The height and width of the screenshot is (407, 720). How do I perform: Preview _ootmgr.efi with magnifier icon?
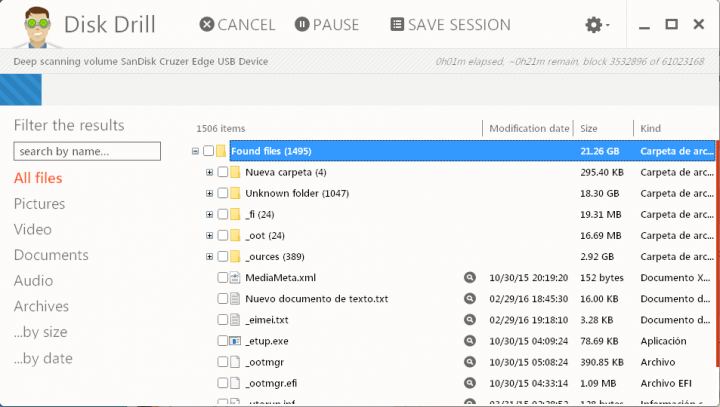470,383
